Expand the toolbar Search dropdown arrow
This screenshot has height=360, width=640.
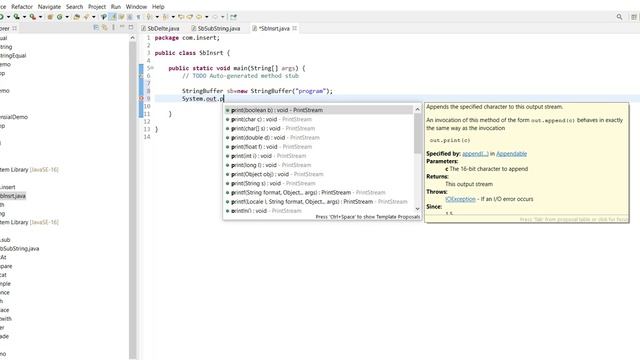coord(93,17)
